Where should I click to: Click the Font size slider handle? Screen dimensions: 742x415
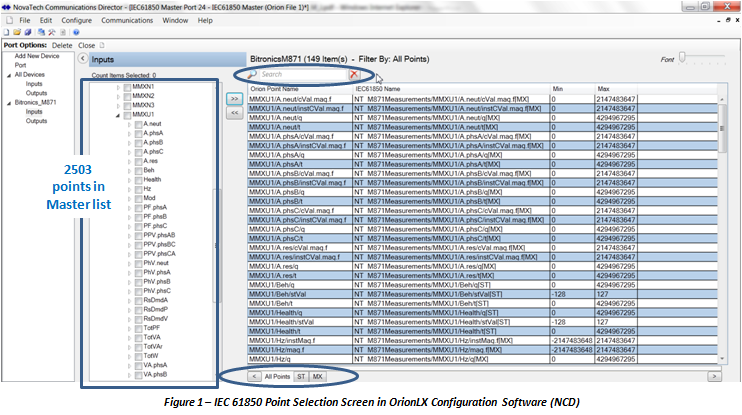coord(682,57)
